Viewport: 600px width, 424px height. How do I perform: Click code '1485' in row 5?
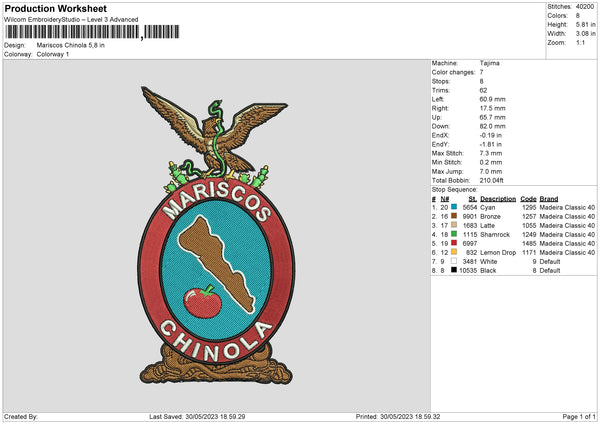(x=529, y=243)
